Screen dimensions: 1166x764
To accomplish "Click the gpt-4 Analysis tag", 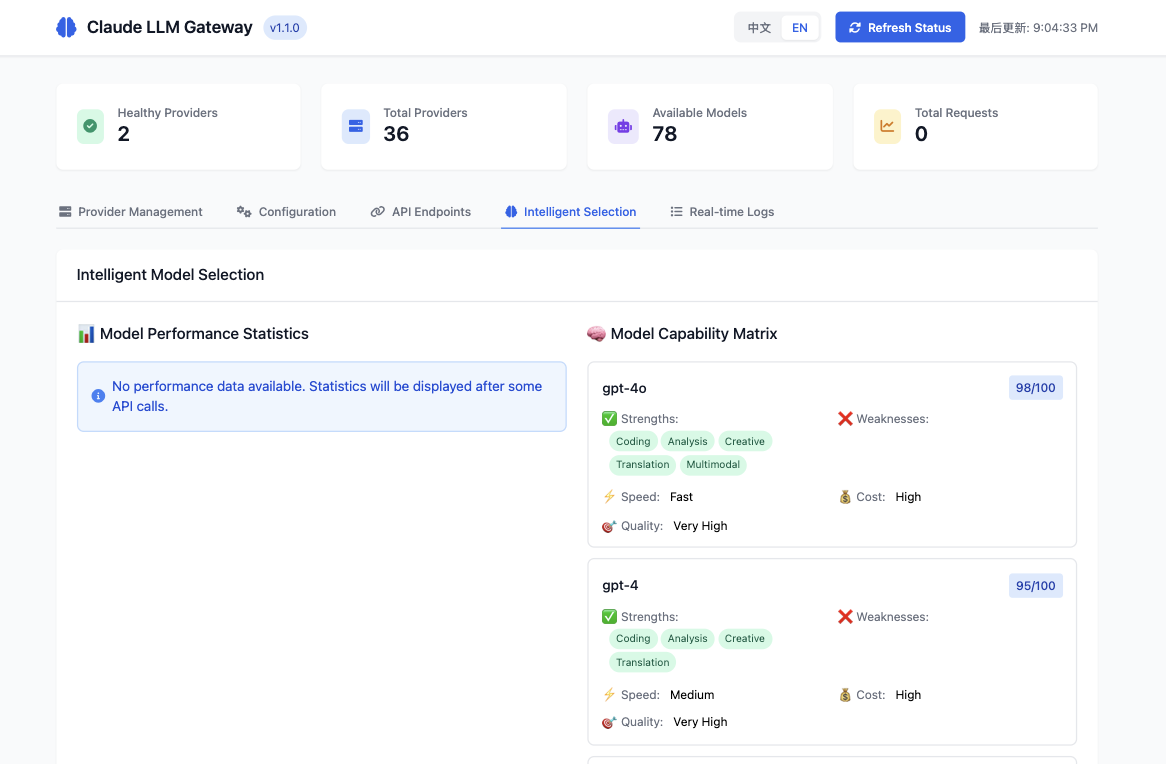I will click(x=687, y=638).
